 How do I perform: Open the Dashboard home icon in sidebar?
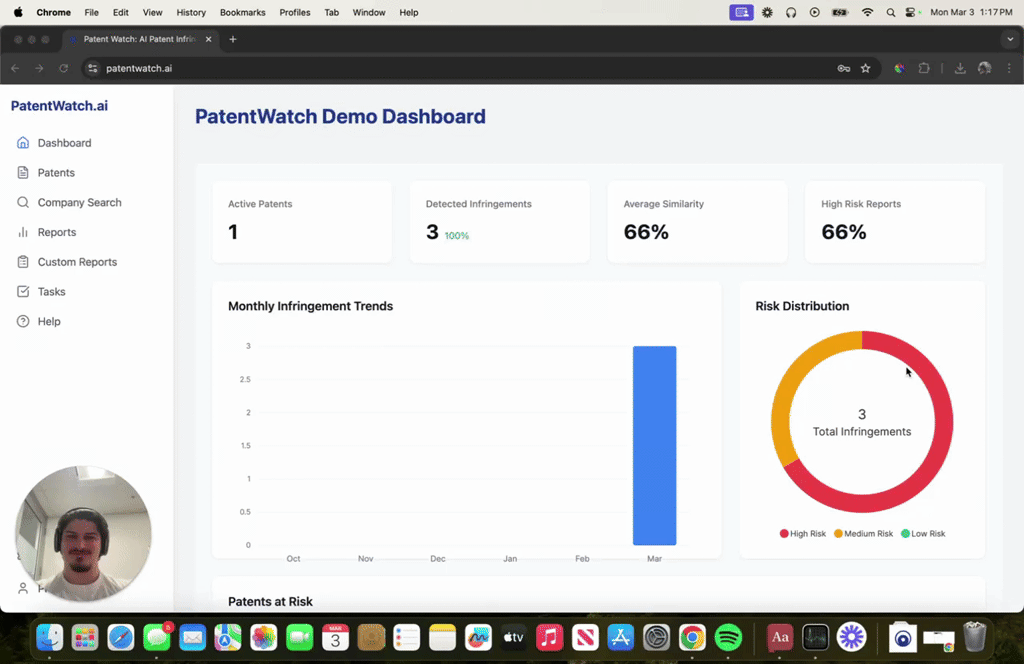coord(23,142)
